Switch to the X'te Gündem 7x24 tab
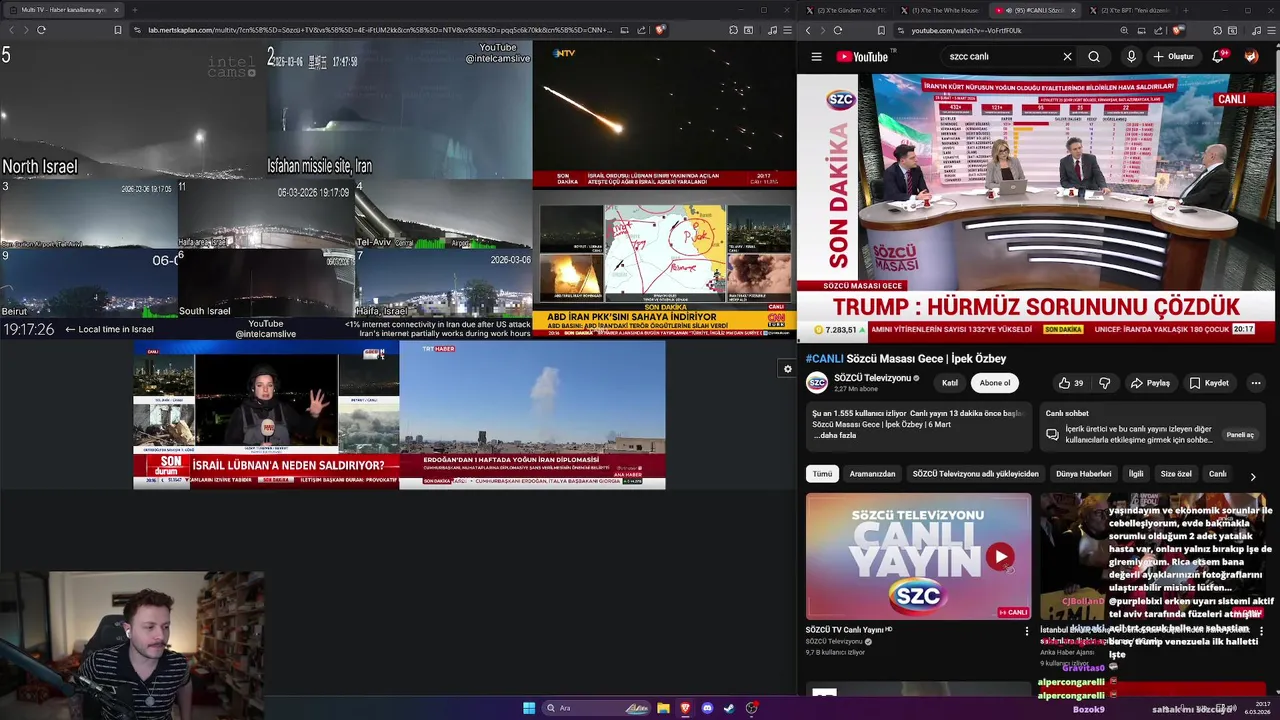 point(843,10)
